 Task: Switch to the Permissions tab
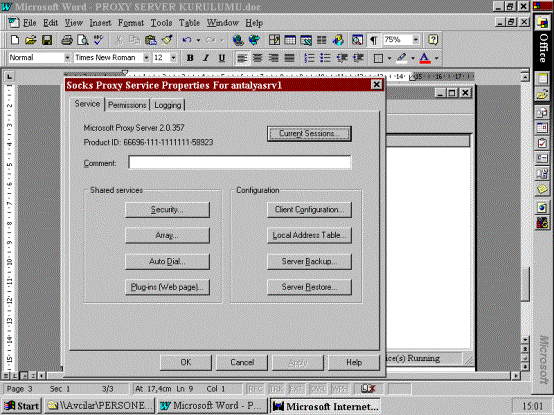[x=127, y=105]
